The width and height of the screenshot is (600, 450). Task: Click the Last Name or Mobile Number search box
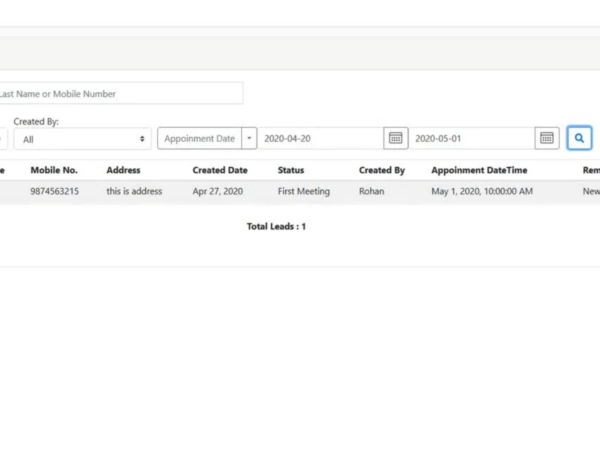pos(120,94)
